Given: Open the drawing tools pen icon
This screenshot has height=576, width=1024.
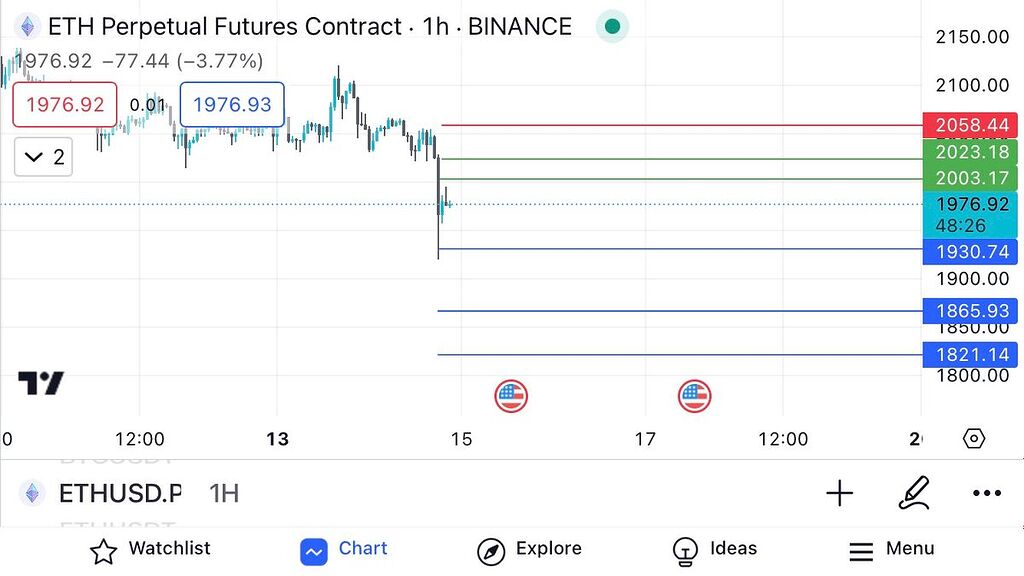Looking at the screenshot, I should pos(914,492).
